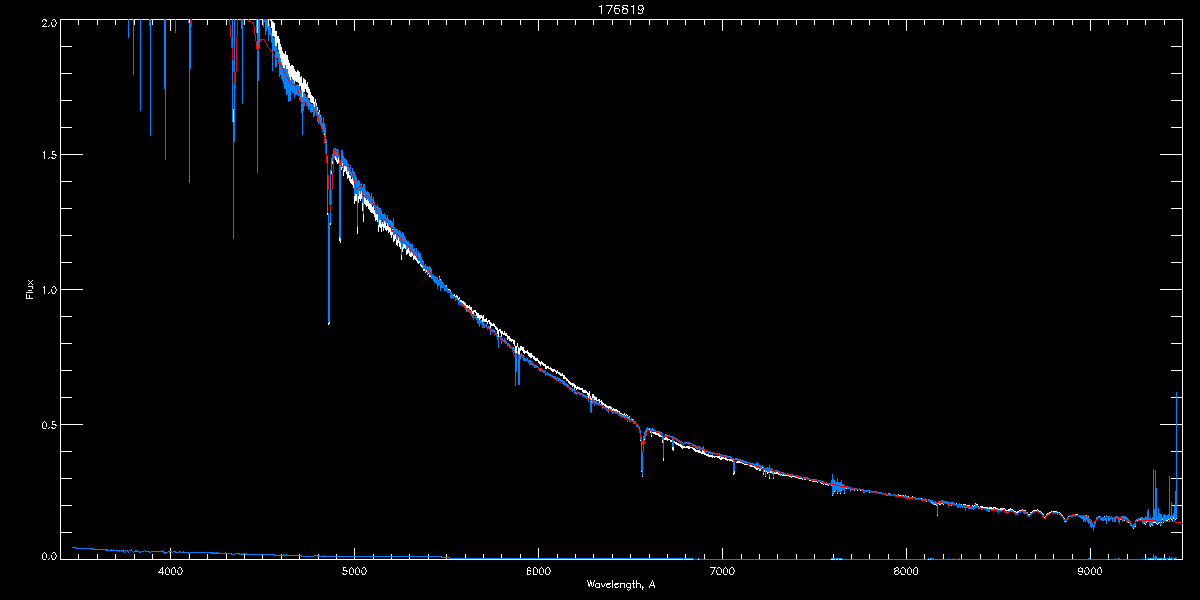1200x600 pixels.
Task: Click the 1.5 flux tick label
Action: [48, 155]
